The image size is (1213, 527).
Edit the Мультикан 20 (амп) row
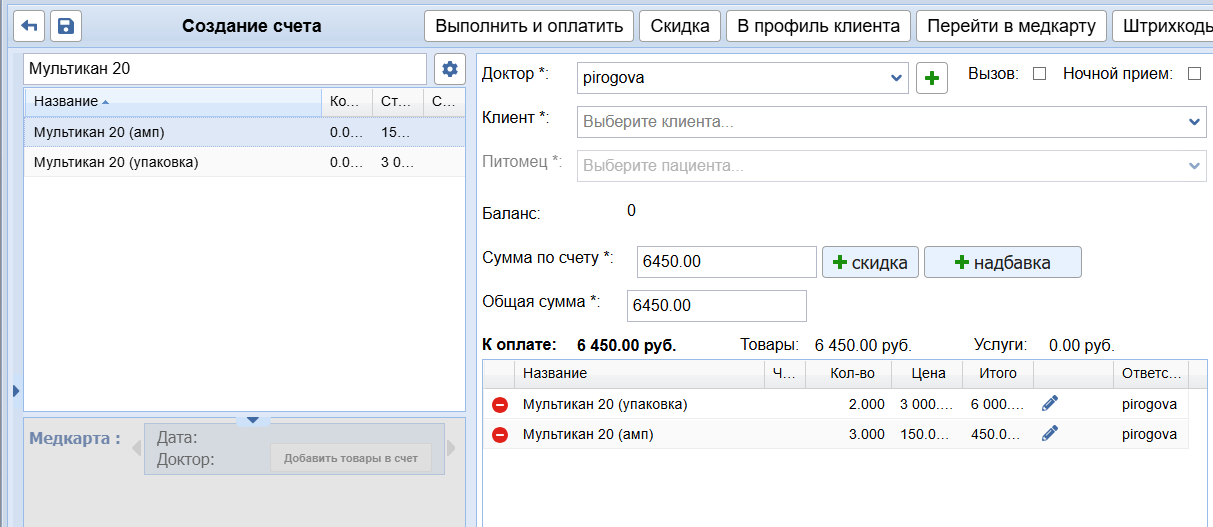click(x=1049, y=434)
